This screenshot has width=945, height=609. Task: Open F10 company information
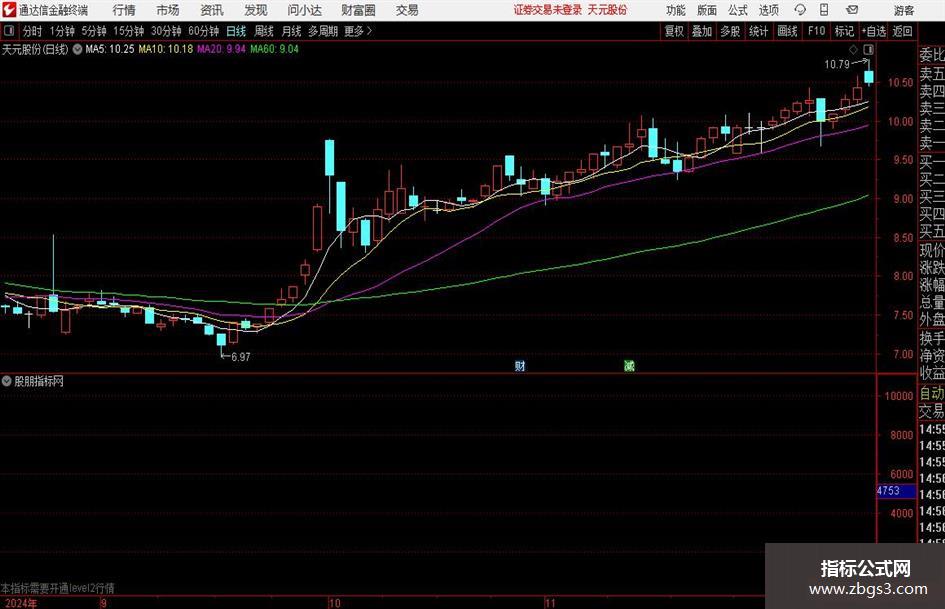tap(816, 31)
